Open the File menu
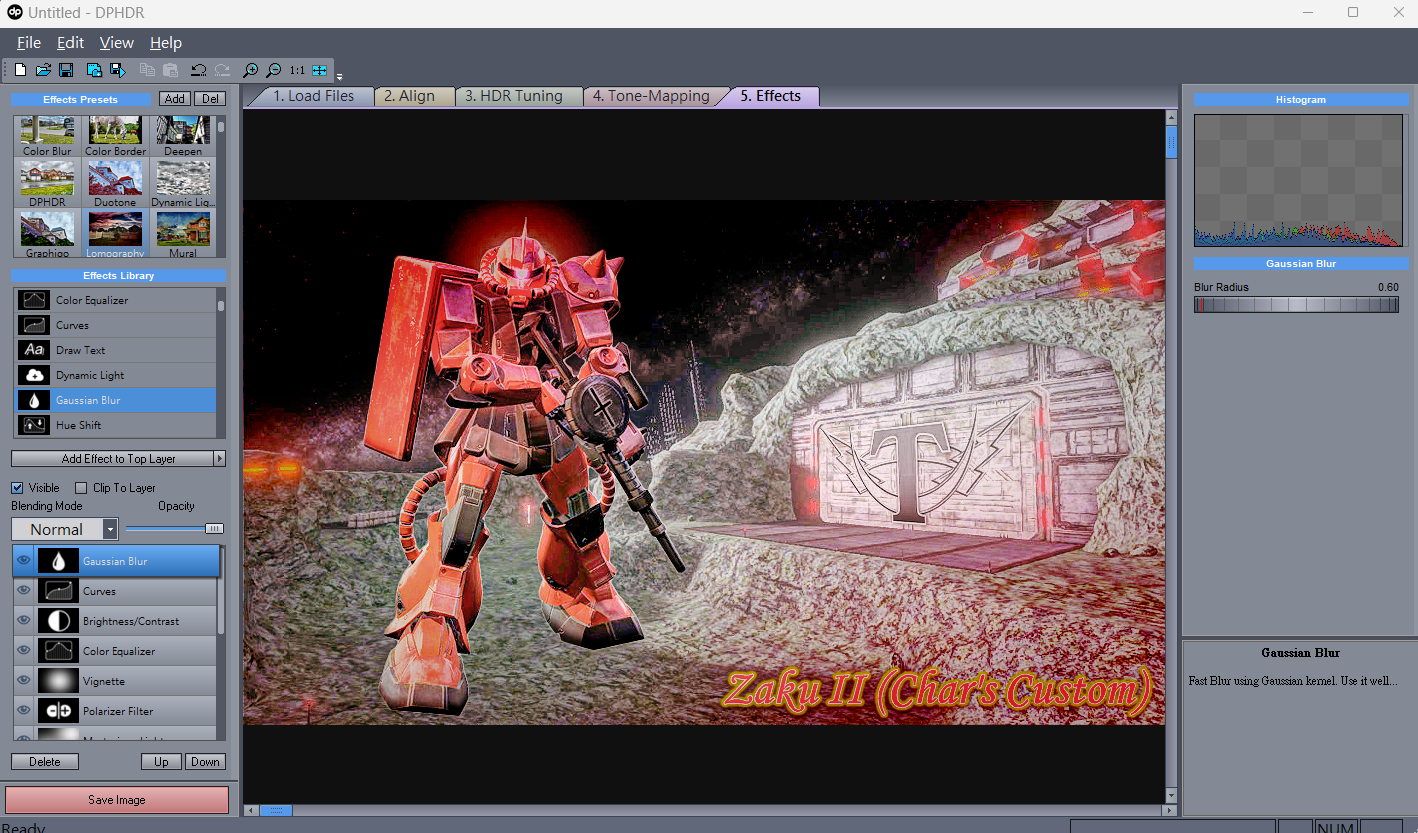Screen dimensions: 1418x833 [x=29, y=42]
